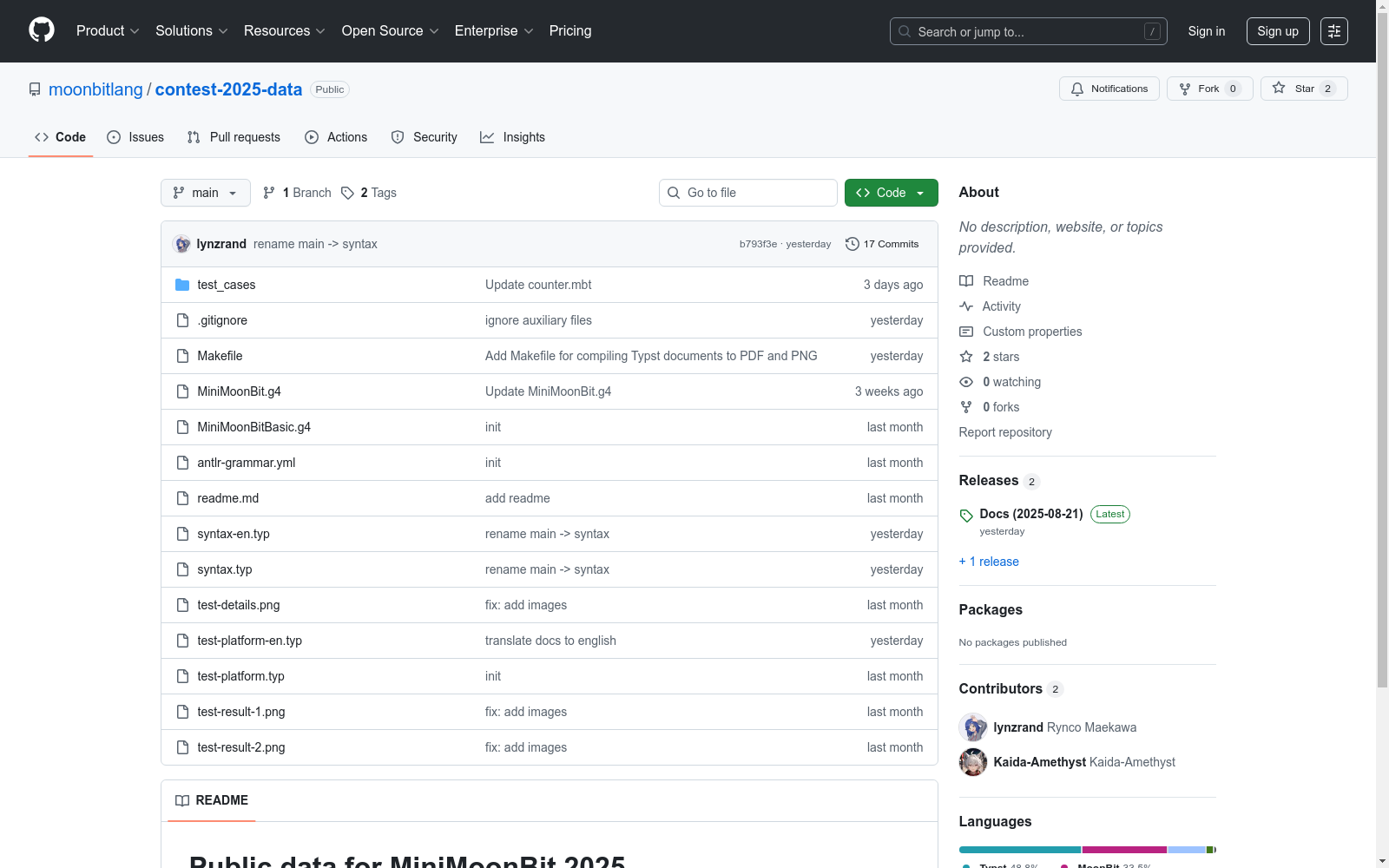This screenshot has width=1389, height=868.
Task: Expand the Product menu
Action: (108, 30)
